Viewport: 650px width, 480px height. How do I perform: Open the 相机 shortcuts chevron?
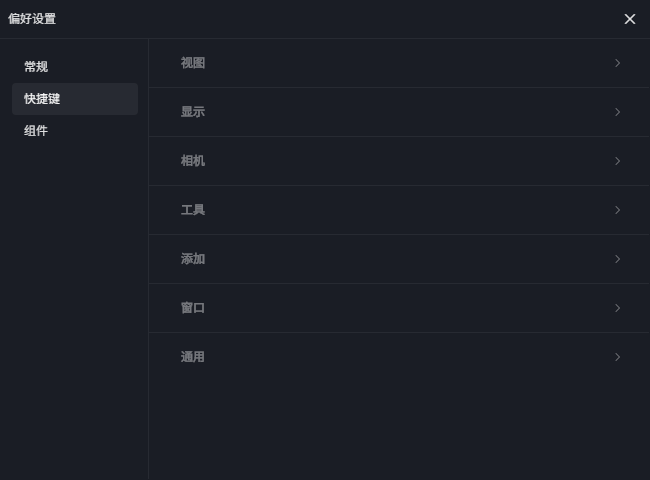[618, 161]
